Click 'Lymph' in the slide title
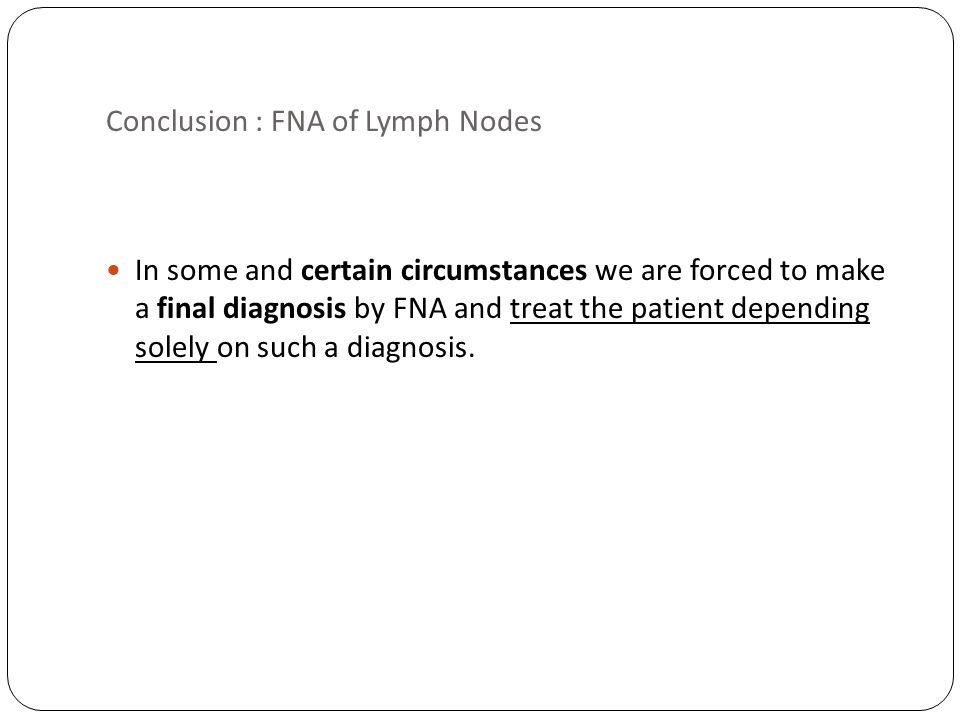 [407, 122]
